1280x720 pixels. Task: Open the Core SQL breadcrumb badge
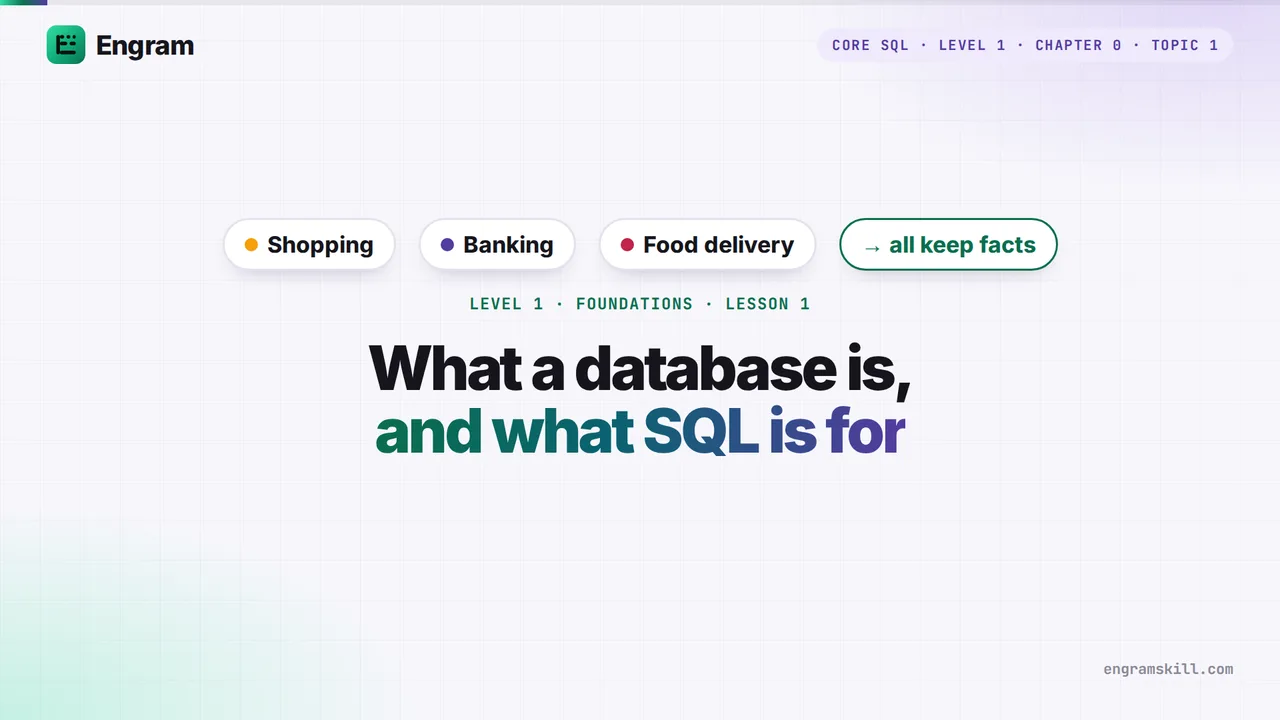coord(1025,45)
